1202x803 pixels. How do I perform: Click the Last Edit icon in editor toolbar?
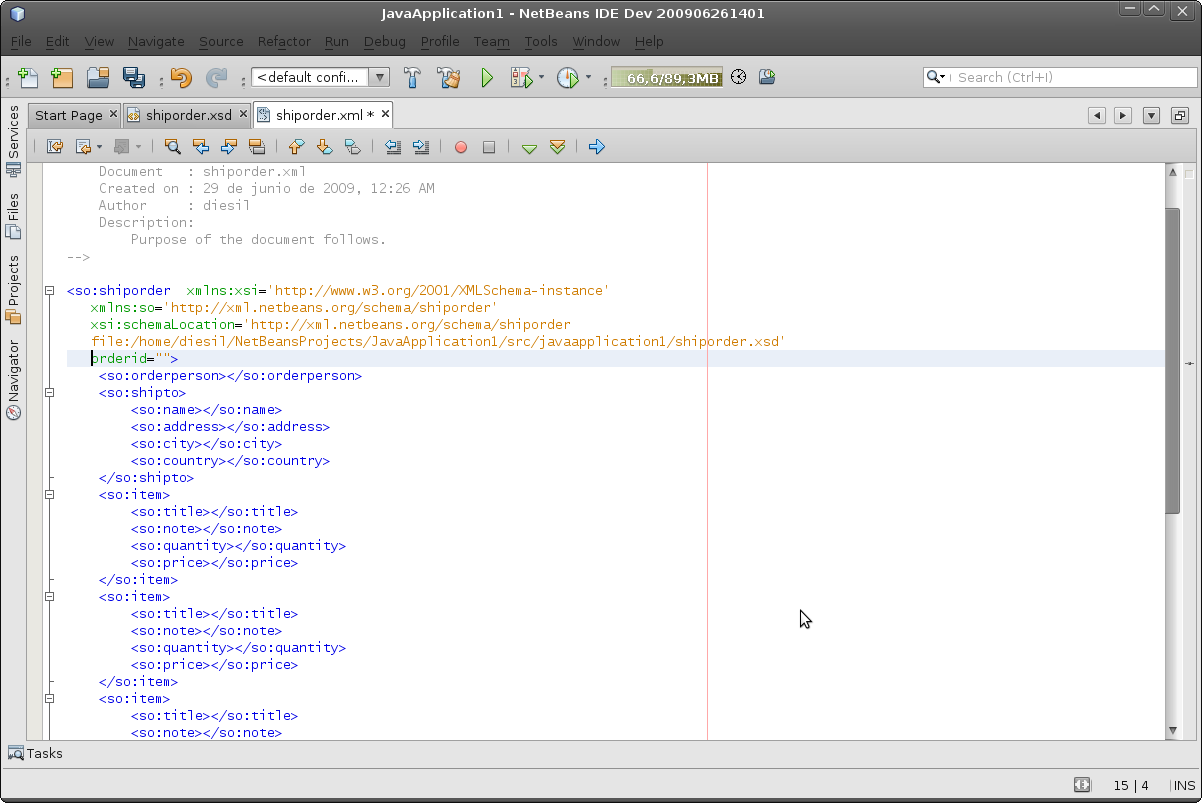pyautogui.click(x=55, y=147)
